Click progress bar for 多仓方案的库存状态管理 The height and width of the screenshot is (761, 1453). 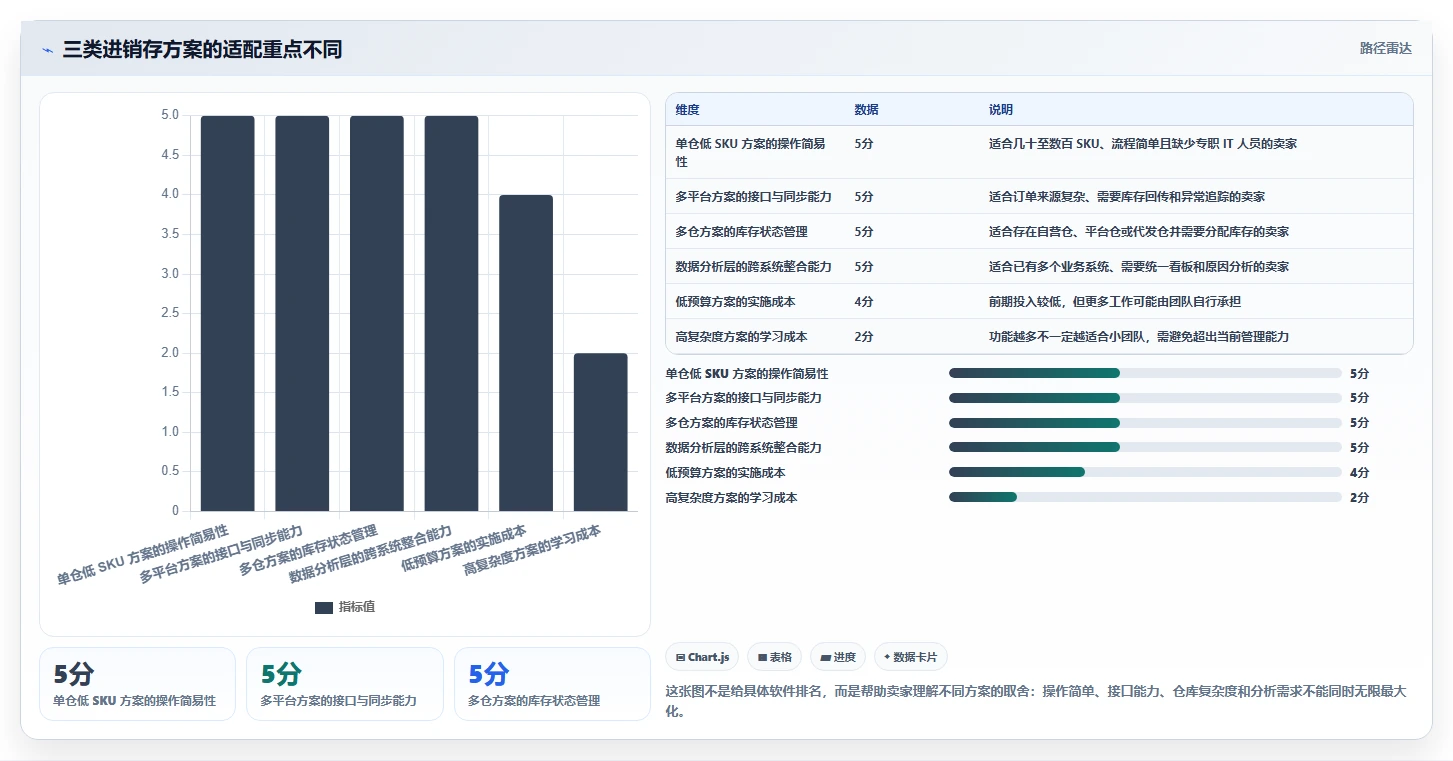click(x=1145, y=423)
